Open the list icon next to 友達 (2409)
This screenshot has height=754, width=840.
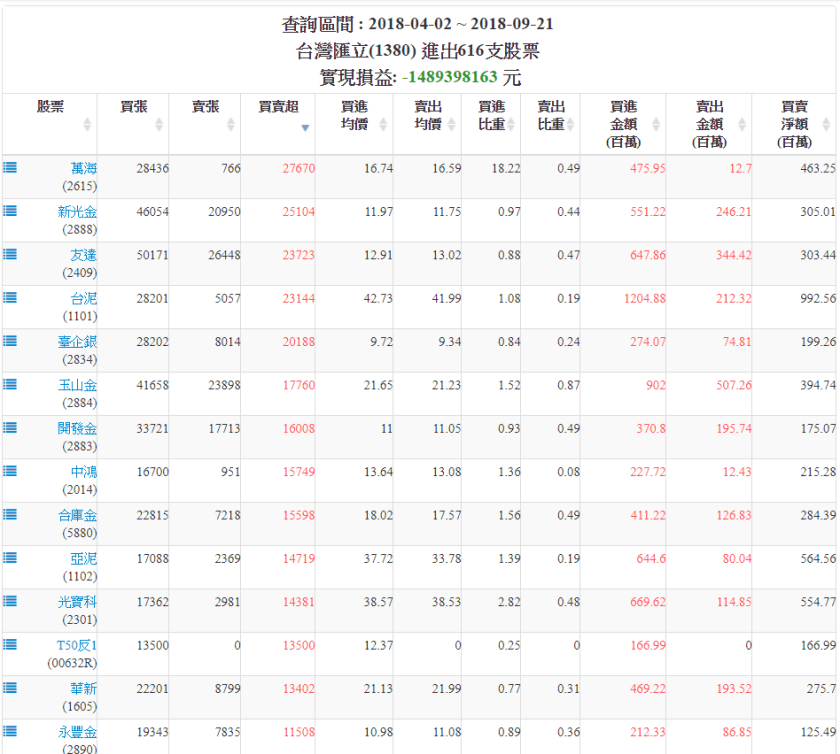pyautogui.click(x=10, y=254)
